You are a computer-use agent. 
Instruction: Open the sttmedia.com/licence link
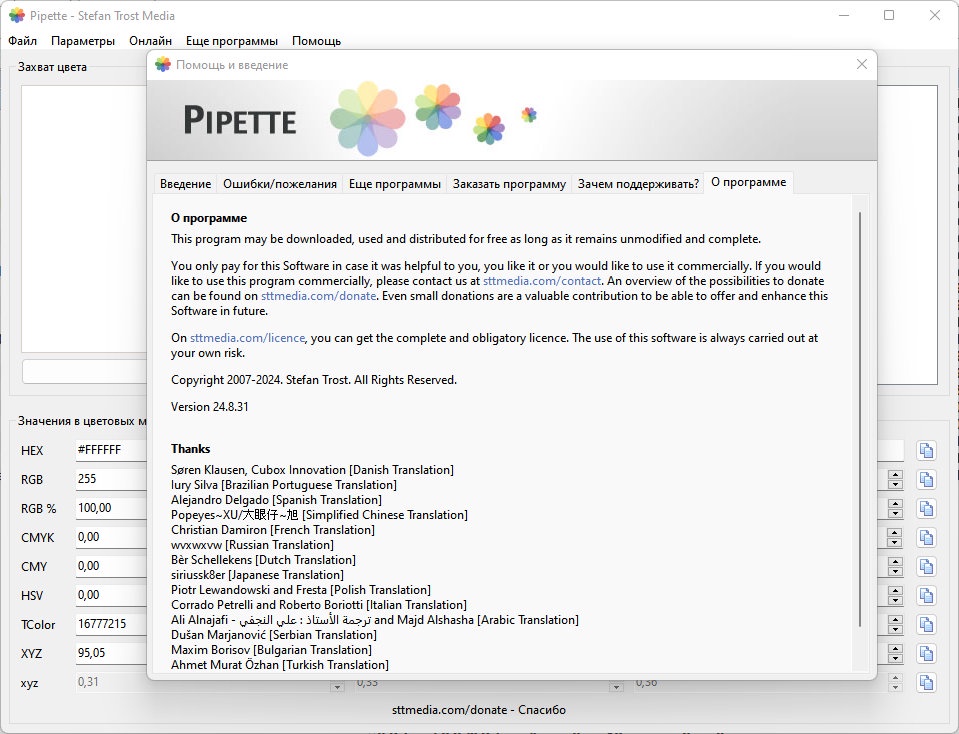(247, 339)
